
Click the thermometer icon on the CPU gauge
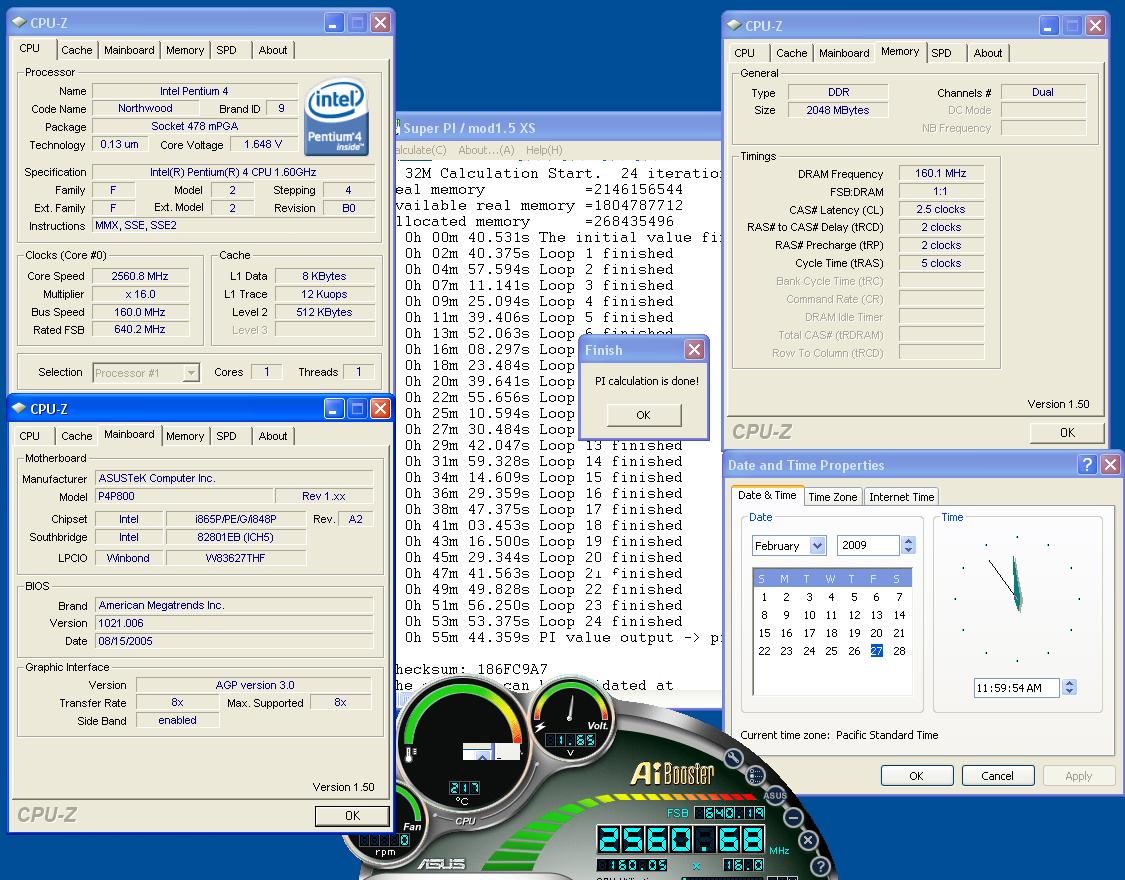coord(412,754)
